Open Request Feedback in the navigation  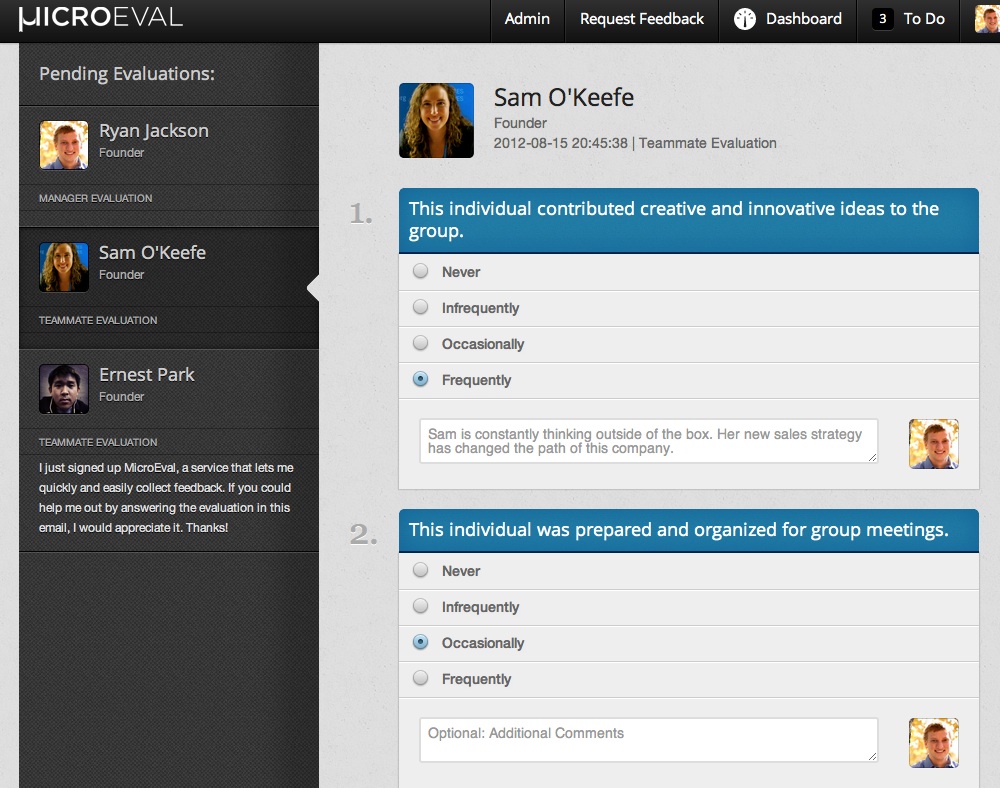click(642, 19)
